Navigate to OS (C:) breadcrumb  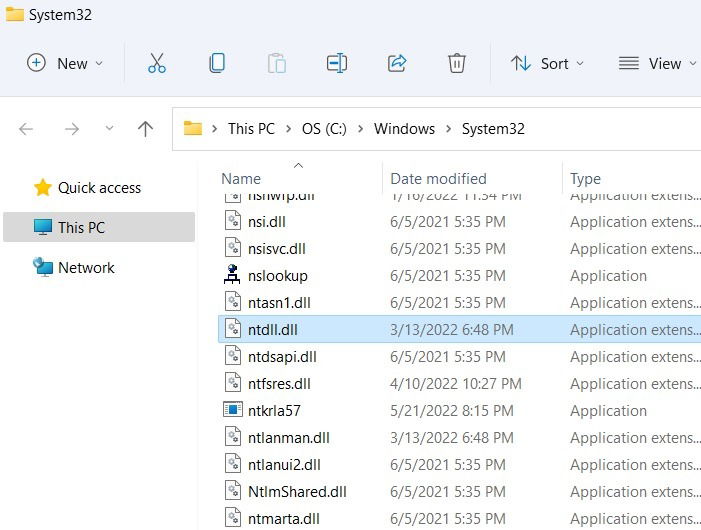[324, 129]
